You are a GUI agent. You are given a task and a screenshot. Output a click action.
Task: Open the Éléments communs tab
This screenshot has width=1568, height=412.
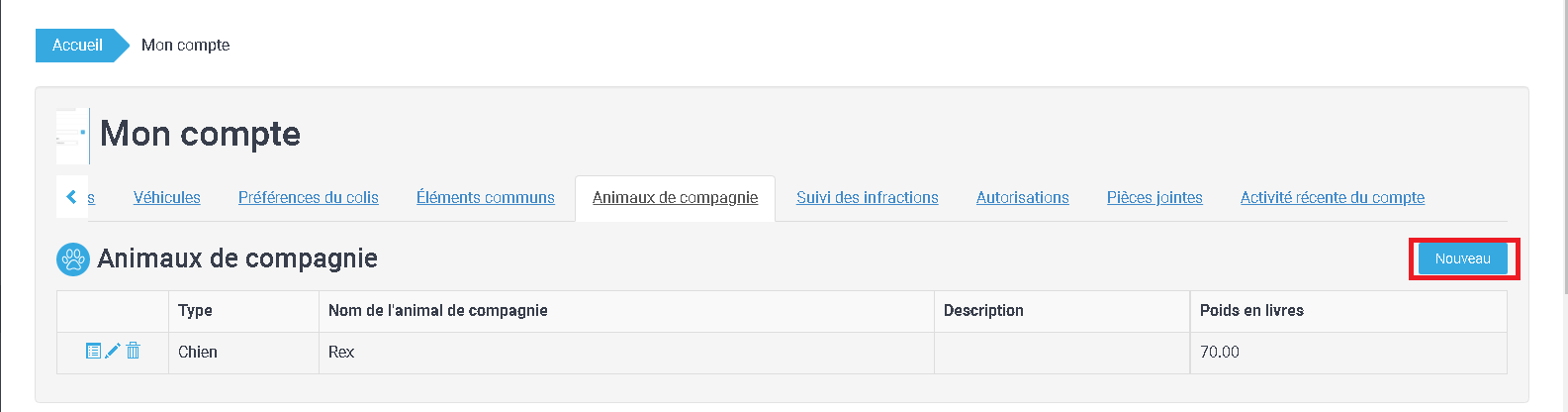pyautogui.click(x=485, y=197)
